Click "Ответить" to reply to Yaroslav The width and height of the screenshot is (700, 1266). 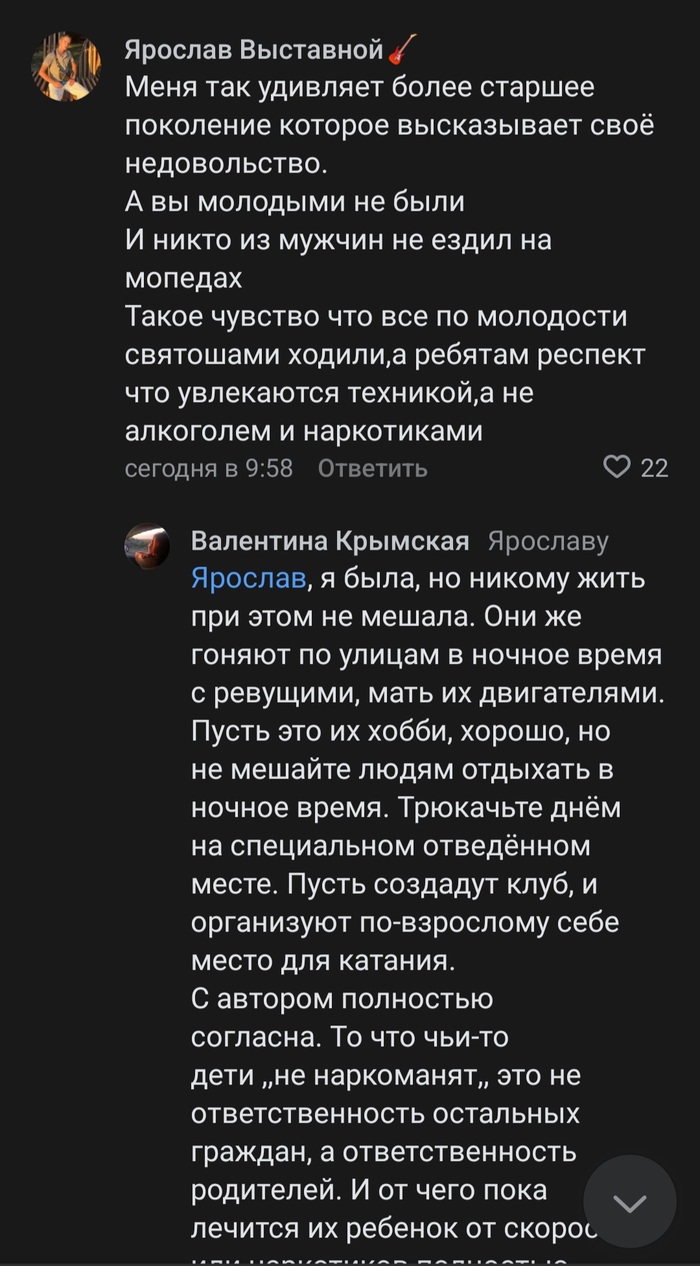[x=372, y=468]
